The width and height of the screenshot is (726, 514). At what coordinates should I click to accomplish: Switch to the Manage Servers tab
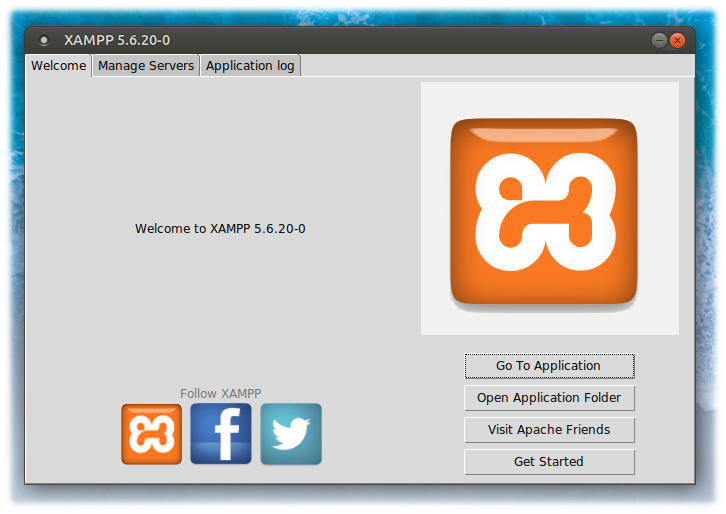[x=146, y=66]
